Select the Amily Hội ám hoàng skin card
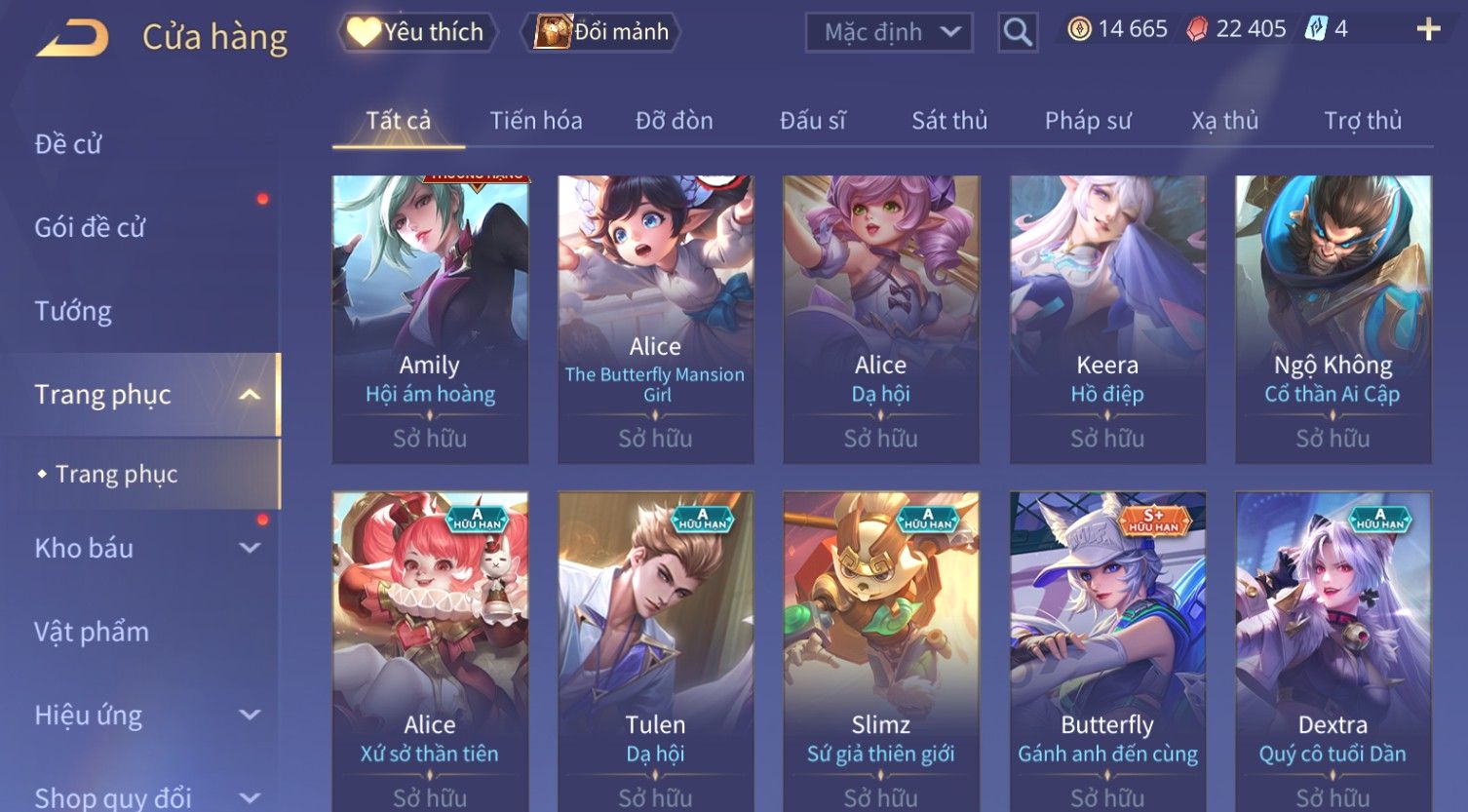This screenshot has width=1468, height=812. click(430, 320)
